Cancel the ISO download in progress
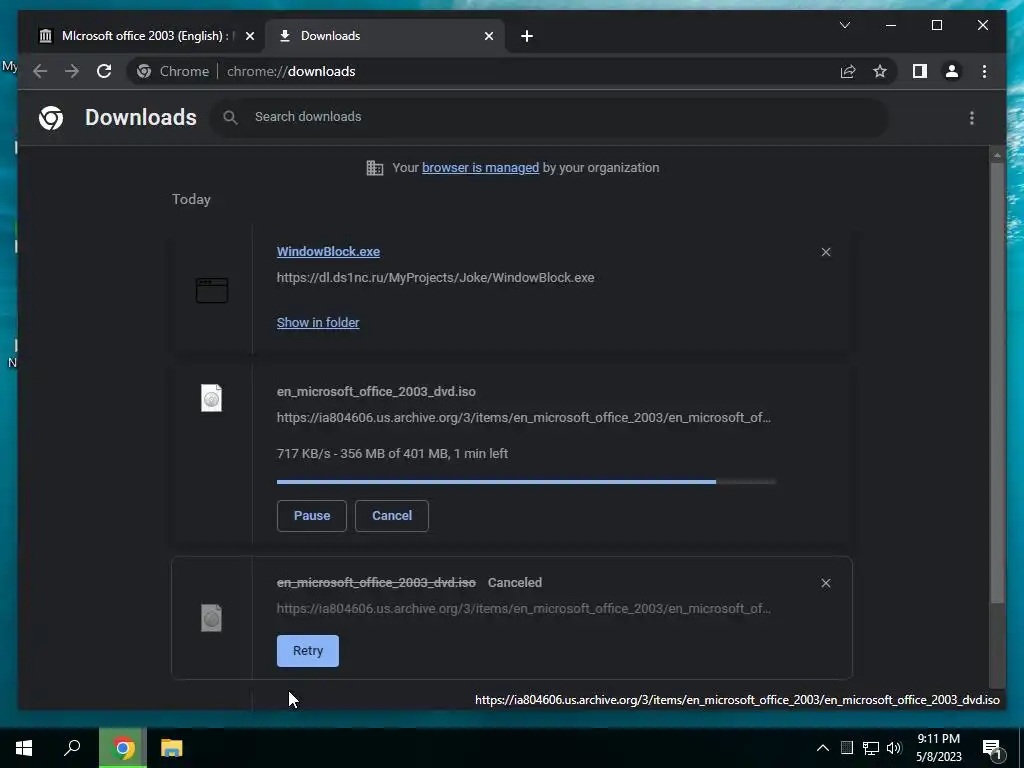1024x768 pixels. click(x=392, y=516)
